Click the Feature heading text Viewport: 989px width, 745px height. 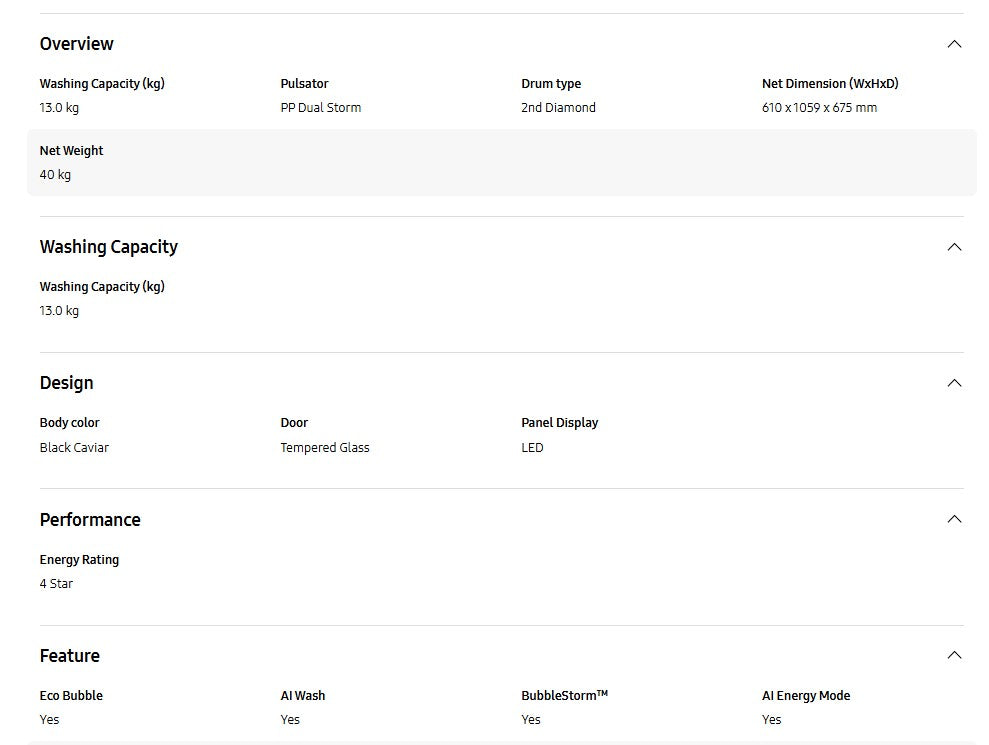[70, 656]
